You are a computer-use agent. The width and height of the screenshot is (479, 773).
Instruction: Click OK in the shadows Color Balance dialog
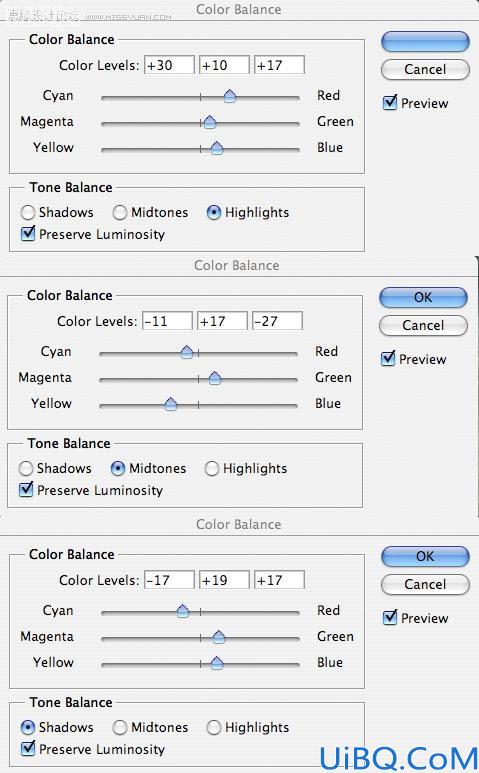(x=425, y=556)
